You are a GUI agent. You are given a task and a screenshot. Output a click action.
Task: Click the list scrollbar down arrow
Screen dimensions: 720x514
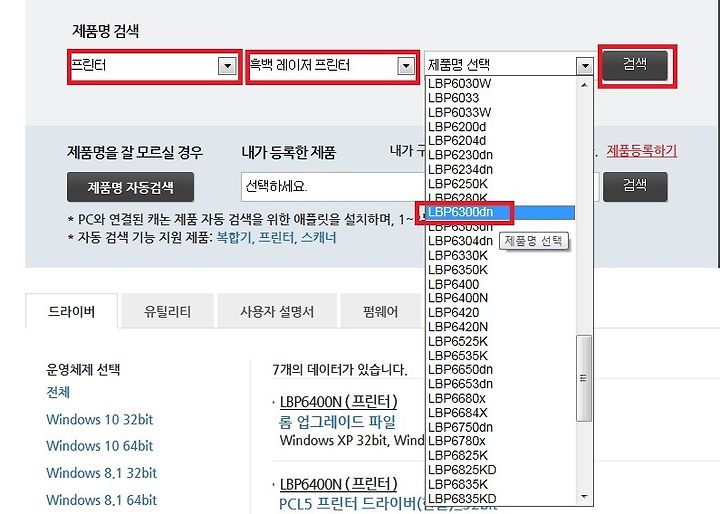[x=584, y=497]
